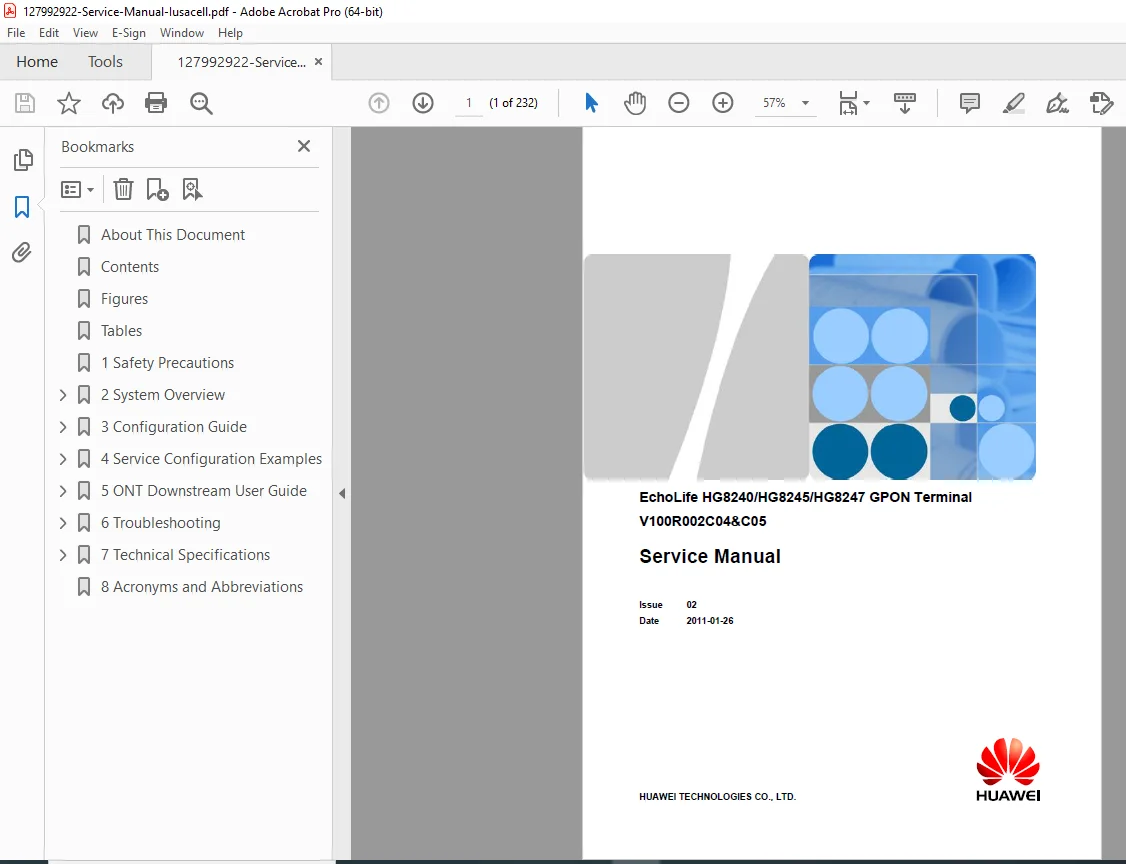Open the View menu
1126x864 pixels.
(x=85, y=33)
